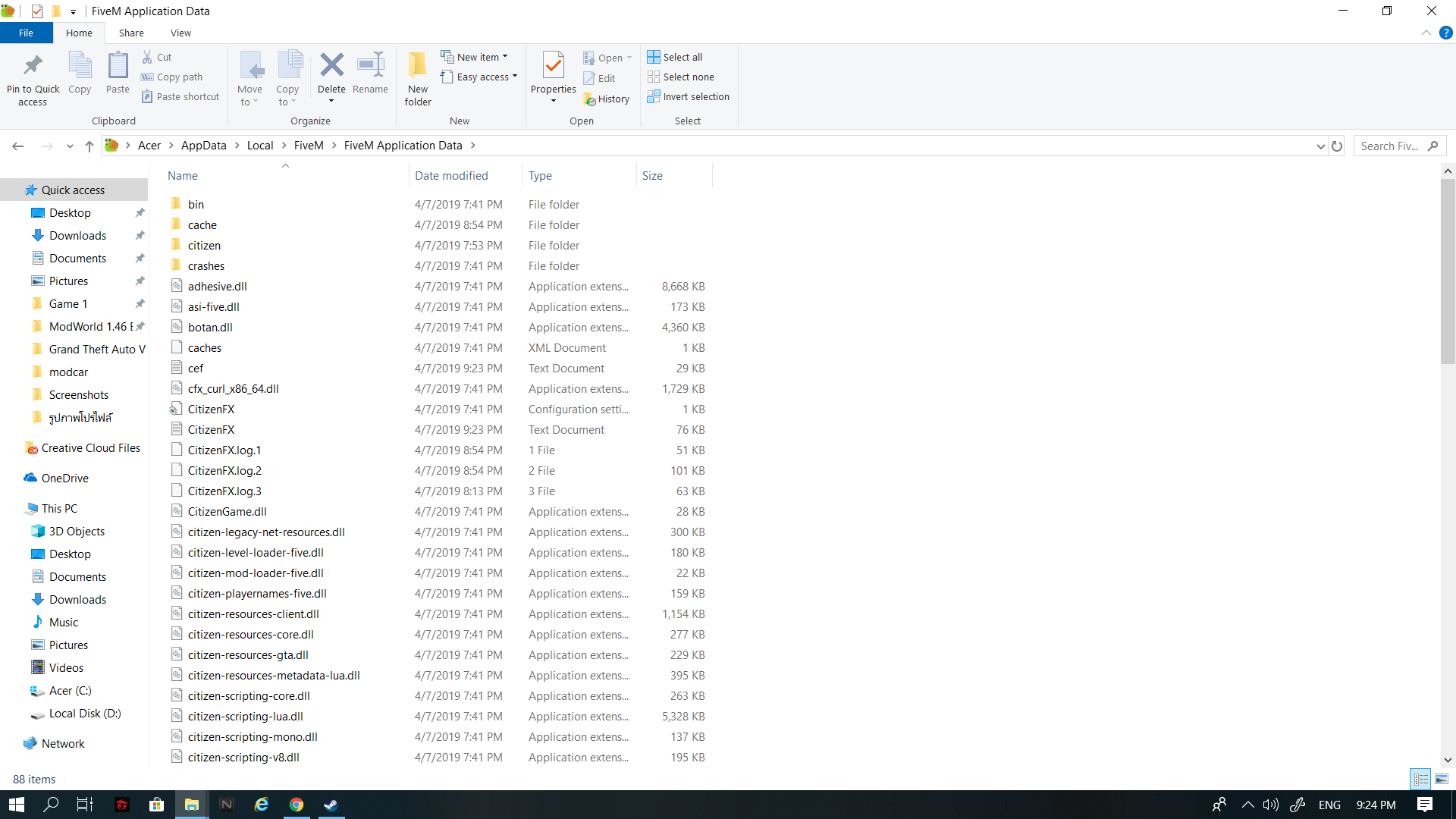Open Windows Search from the taskbar
The height and width of the screenshot is (819, 1456).
[51, 805]
